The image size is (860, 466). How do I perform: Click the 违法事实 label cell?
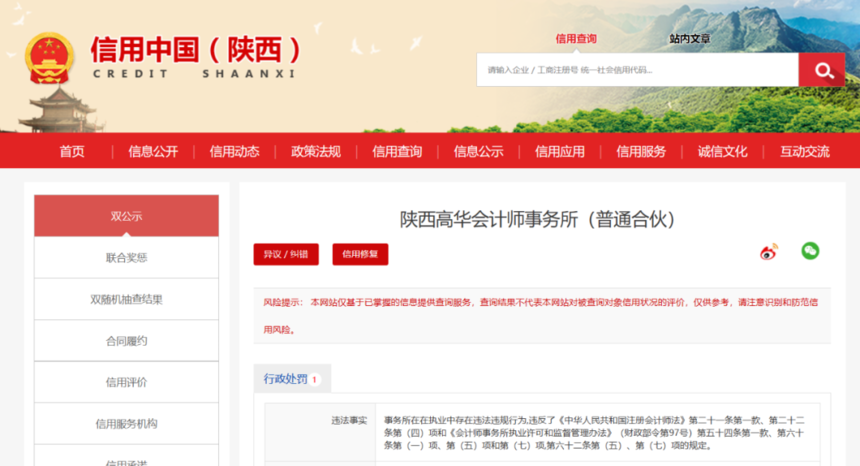pyautogui.click(x=320, y=433)
